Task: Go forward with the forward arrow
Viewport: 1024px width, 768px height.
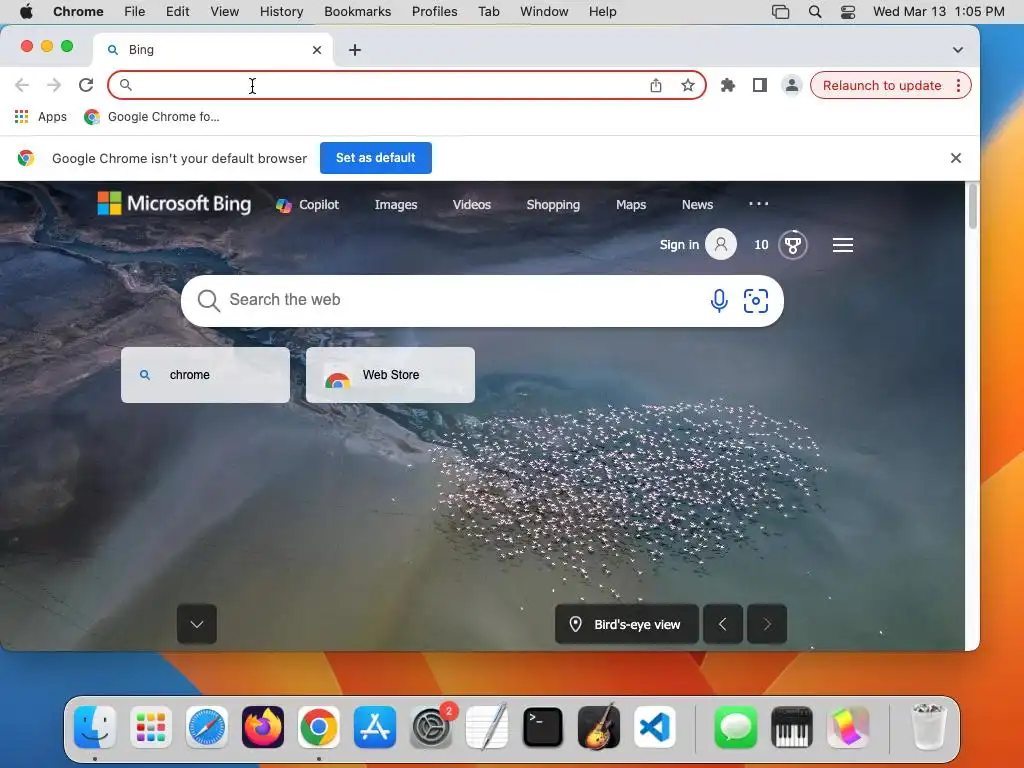Action: [x=54, y=85]
